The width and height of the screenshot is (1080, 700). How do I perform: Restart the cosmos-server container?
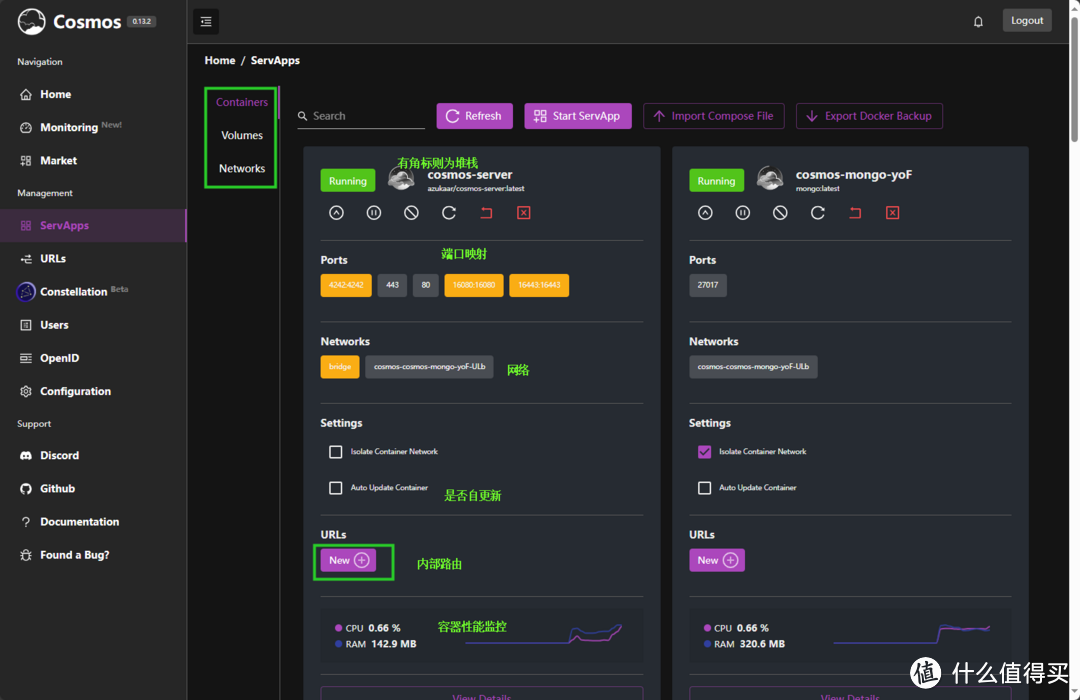tap(448, 213)
